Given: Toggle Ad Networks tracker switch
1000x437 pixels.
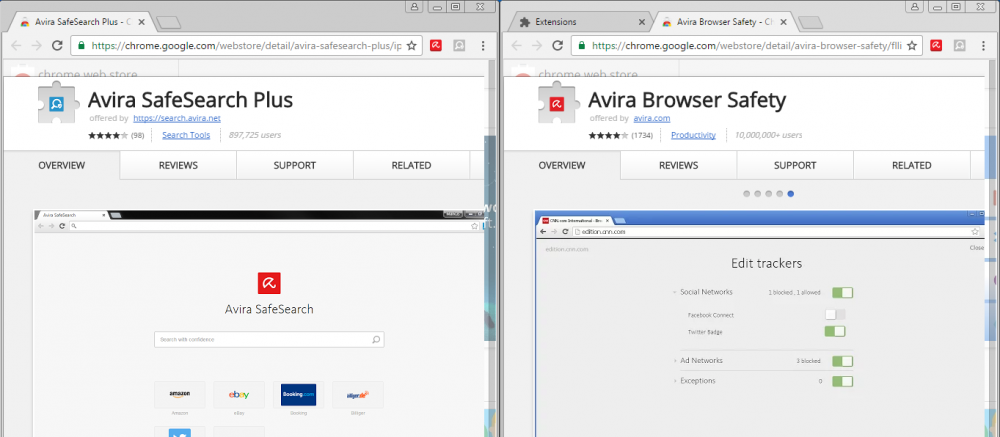Looking at the screenshot, I should (x=842, y=361).
